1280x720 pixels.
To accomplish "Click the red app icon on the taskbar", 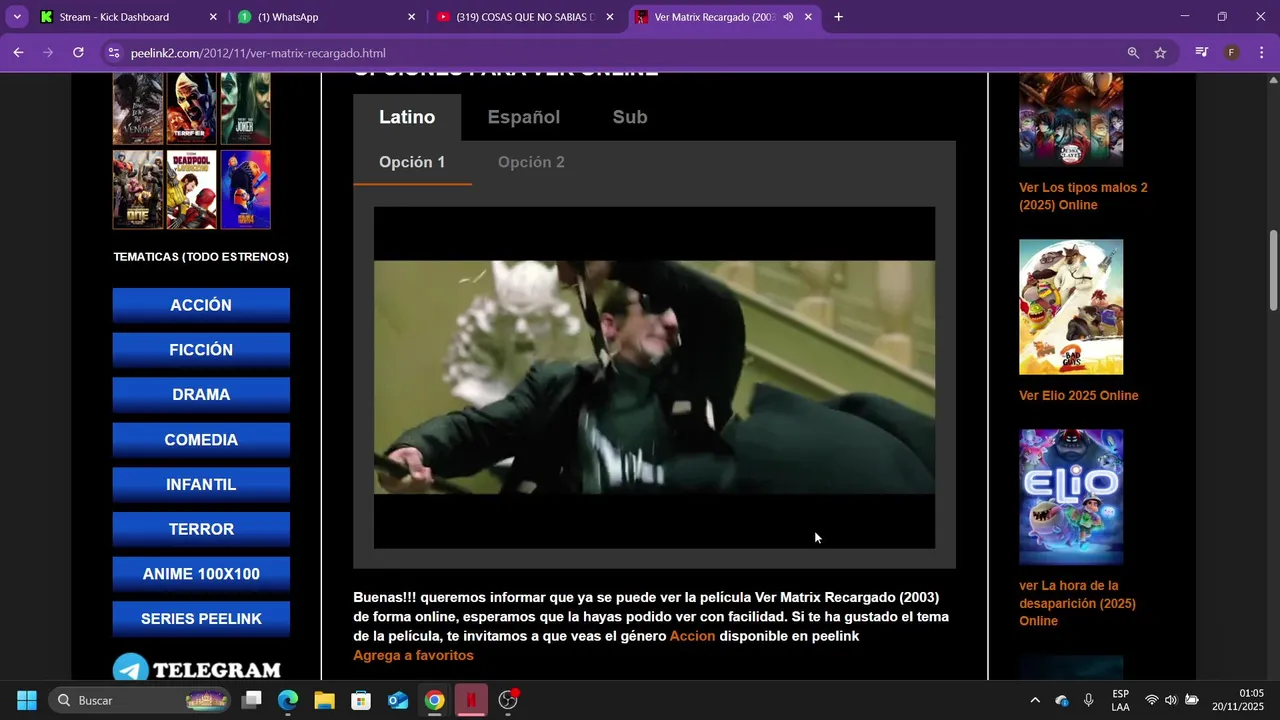I will pyautogui.click(x=471, y=700).
